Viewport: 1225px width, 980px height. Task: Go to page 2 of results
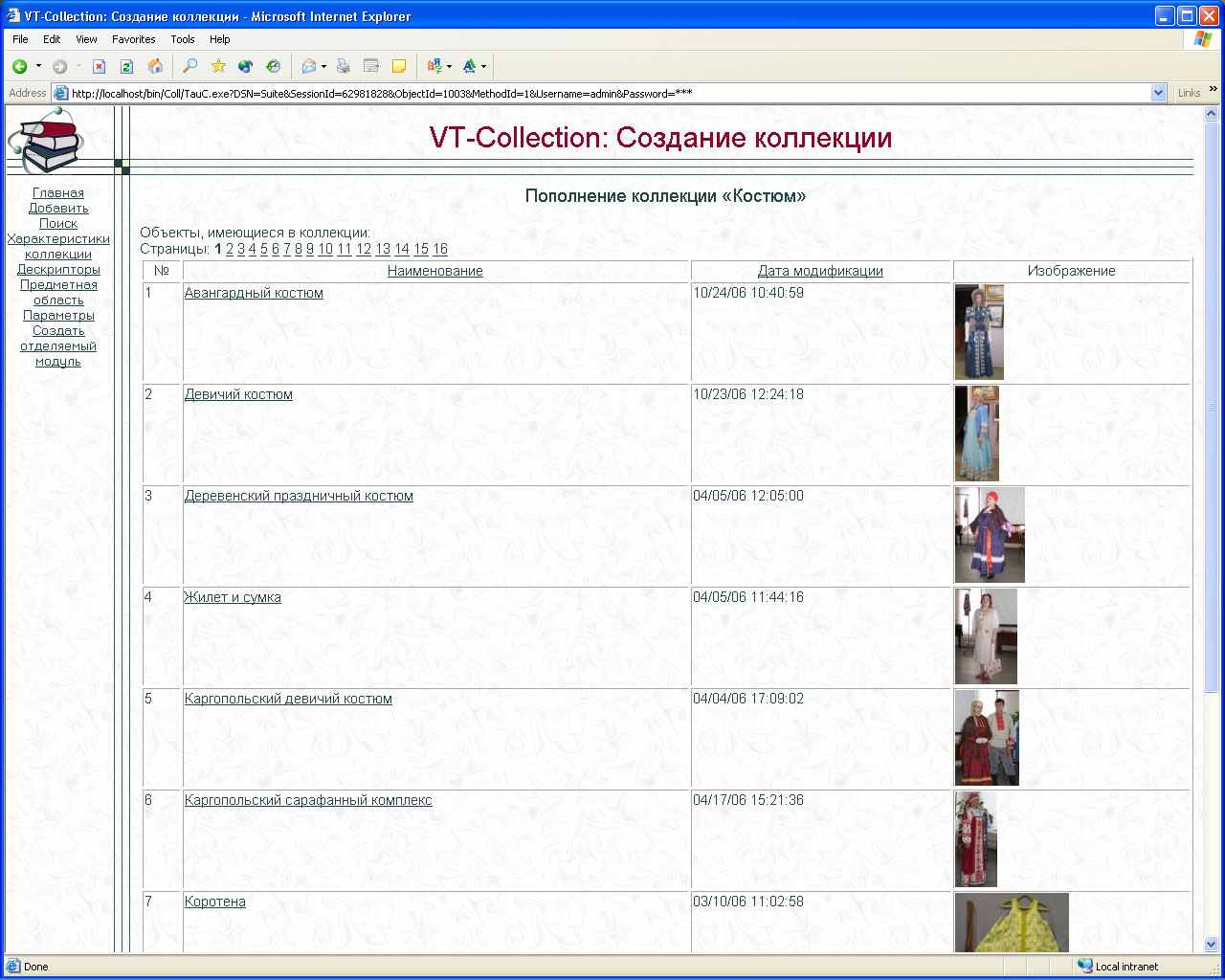pos(230,249)
